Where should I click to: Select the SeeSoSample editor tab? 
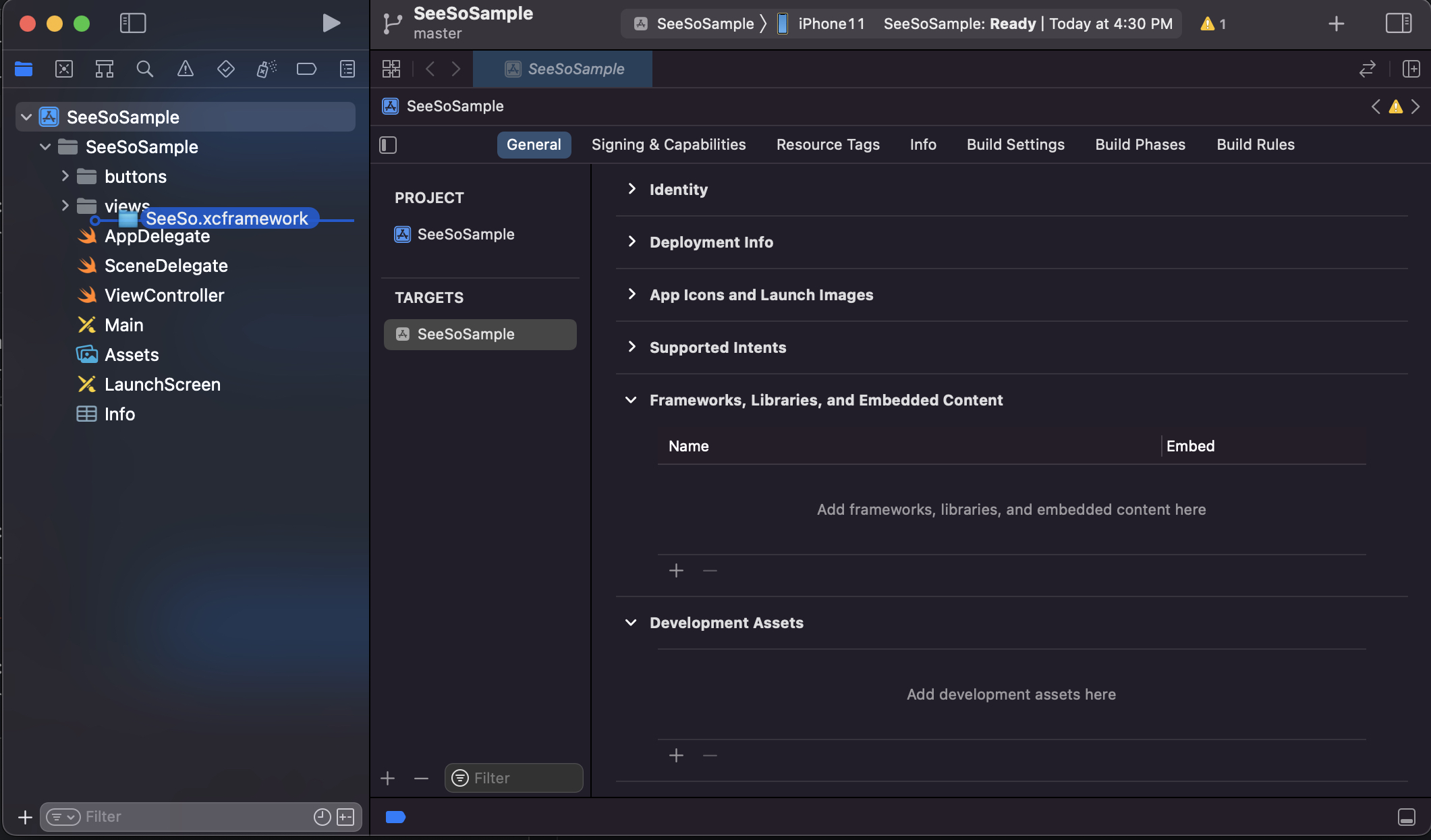click(563, 69)
